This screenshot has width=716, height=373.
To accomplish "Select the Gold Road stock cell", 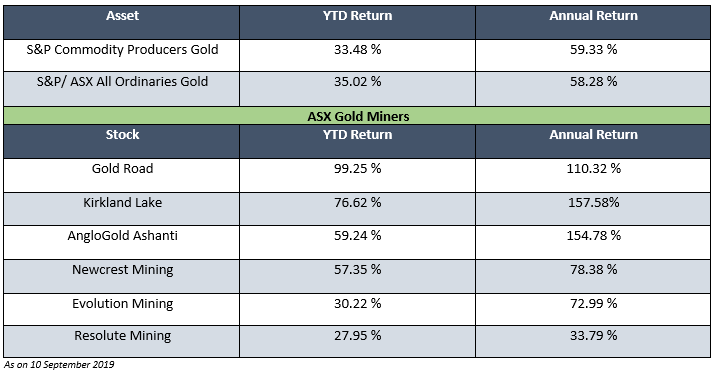I will click(121, 175).
